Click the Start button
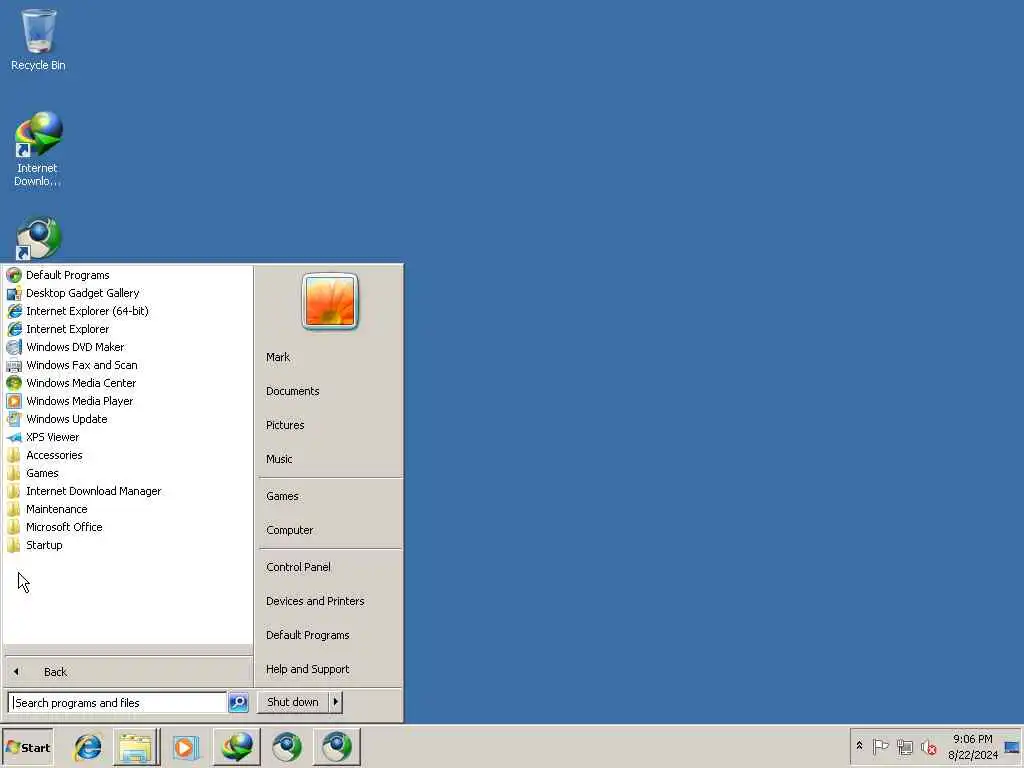Screen dimensions: 1024x768 click(x=27, y=747)
